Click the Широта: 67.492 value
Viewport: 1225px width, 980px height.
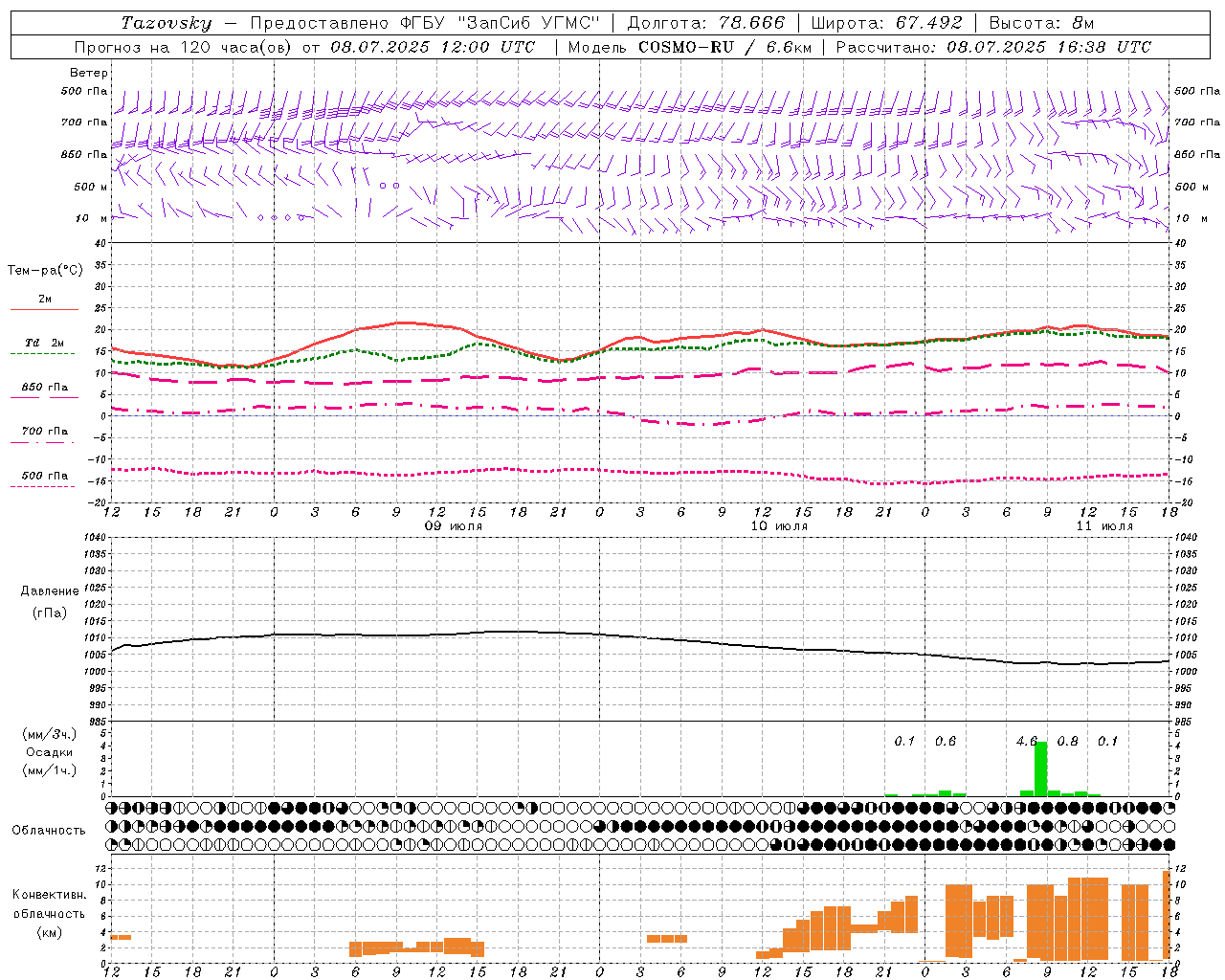886,23
